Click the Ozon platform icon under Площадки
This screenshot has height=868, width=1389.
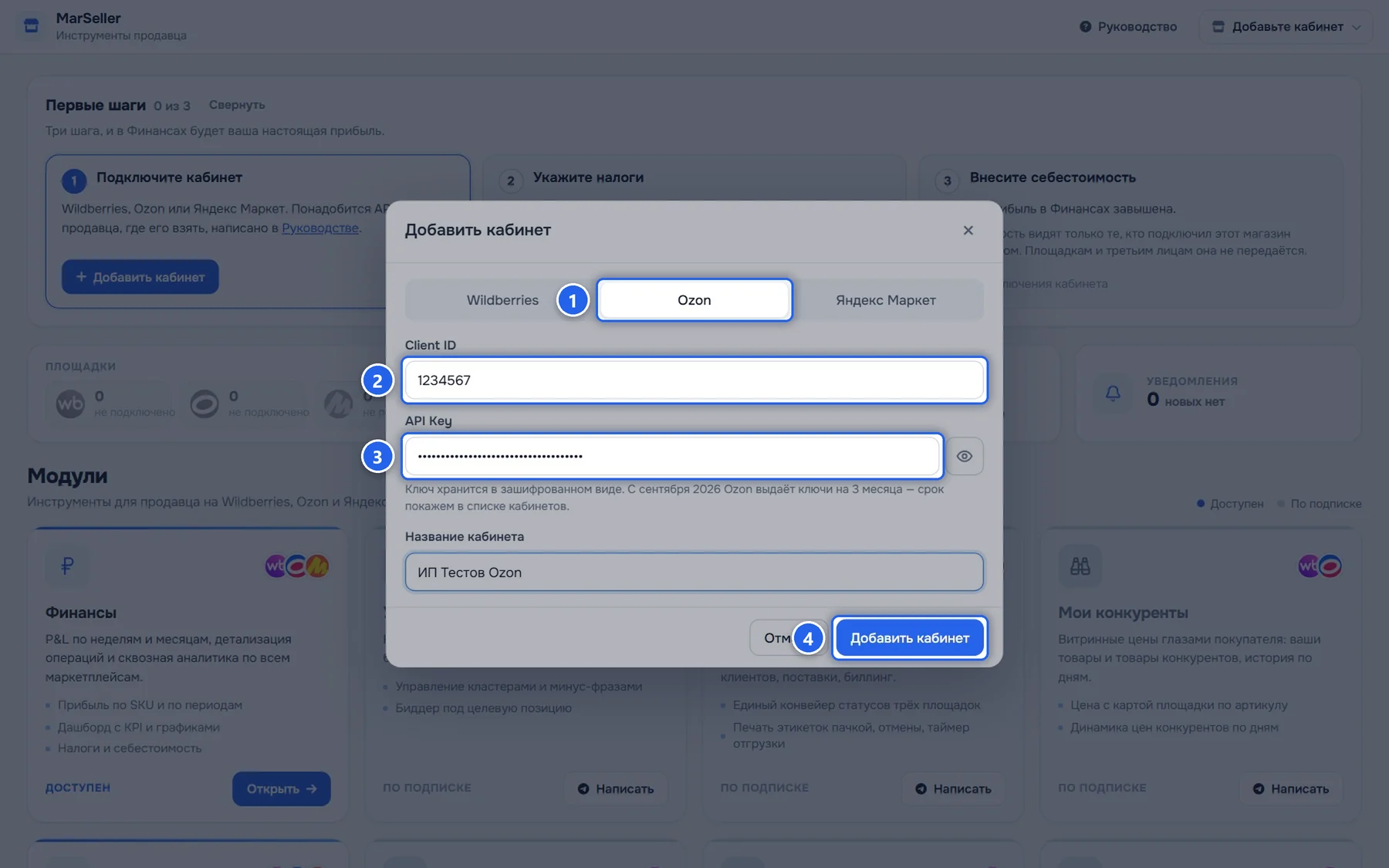click(204, 404)
